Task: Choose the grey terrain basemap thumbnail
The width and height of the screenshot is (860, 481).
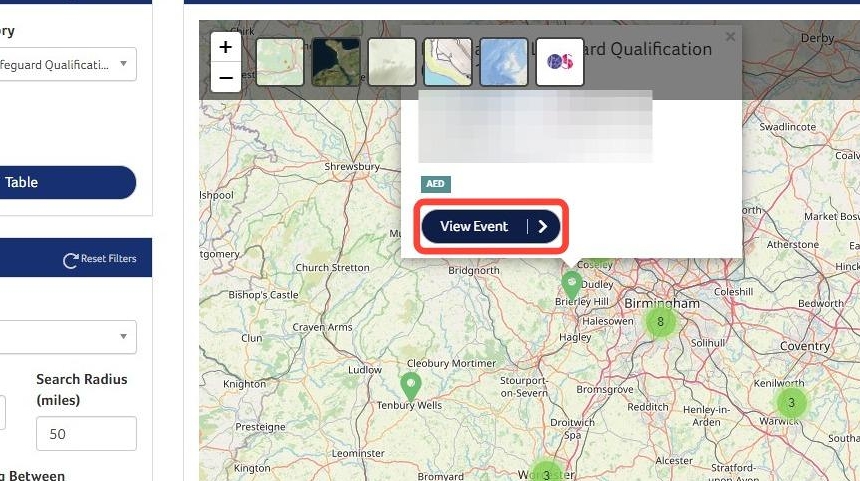Action: (x=392, y=62)
